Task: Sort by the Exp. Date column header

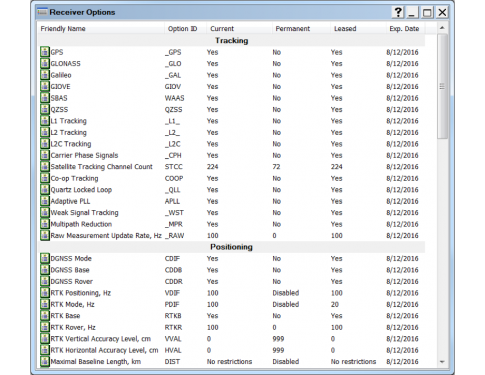Action: (x=406, y=29)
